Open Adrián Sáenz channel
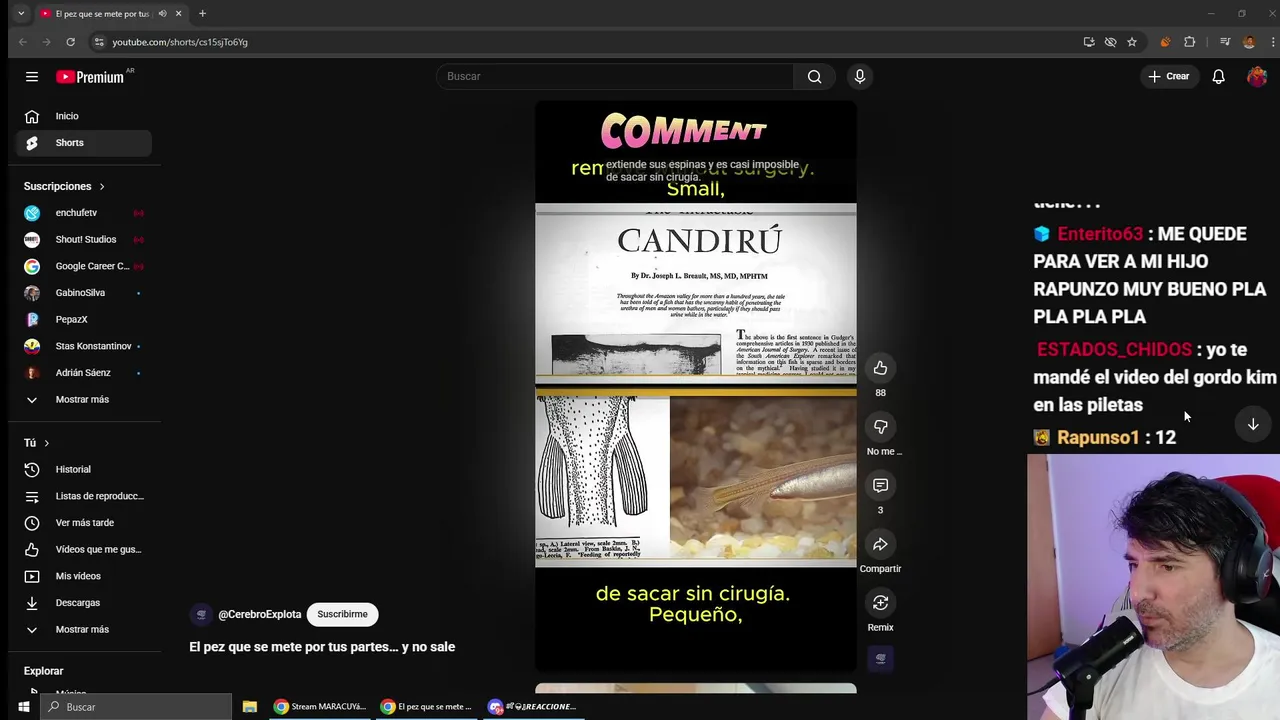1280x720 pixels. click(x=84, y=373)
